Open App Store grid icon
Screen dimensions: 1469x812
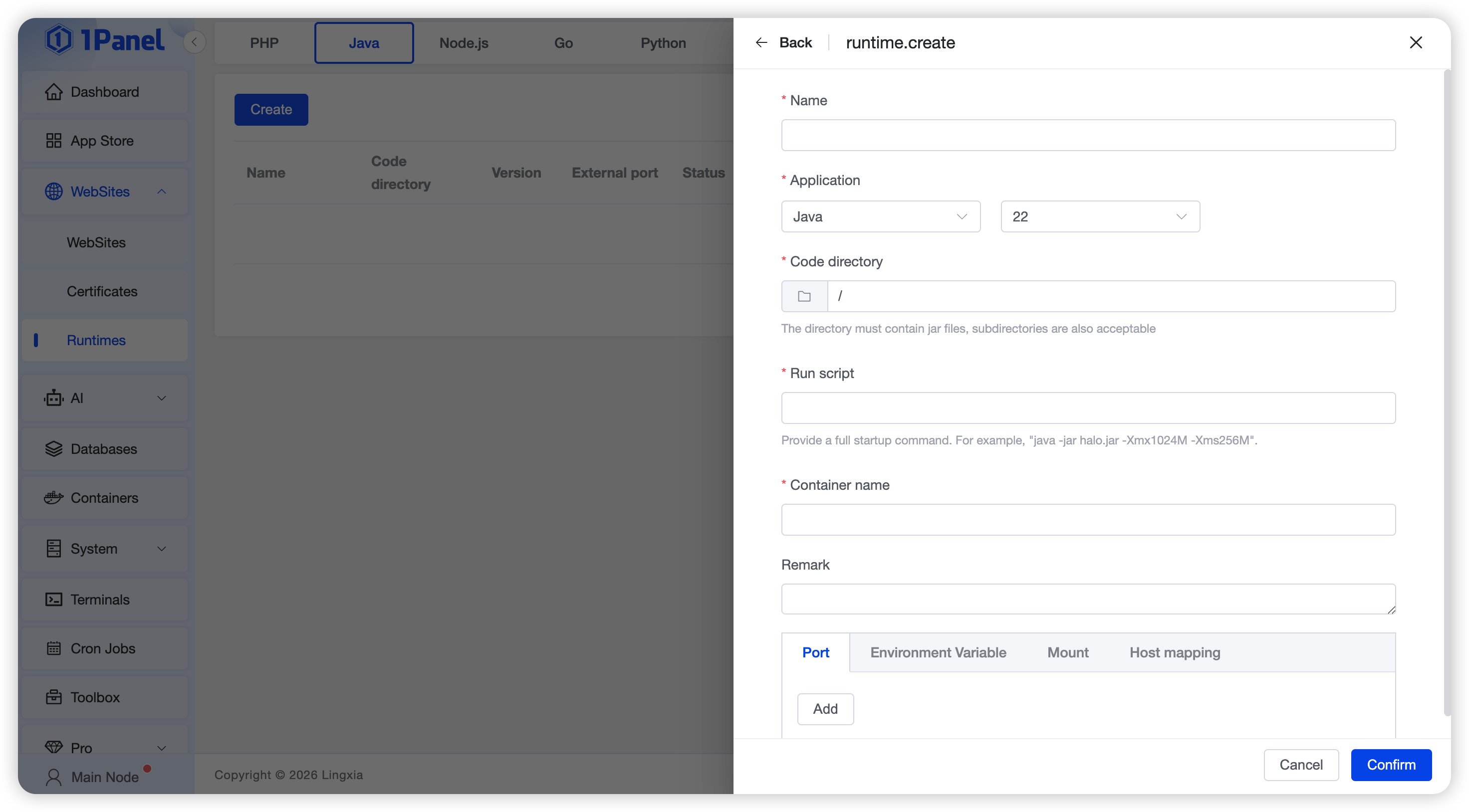click(53, 141)
